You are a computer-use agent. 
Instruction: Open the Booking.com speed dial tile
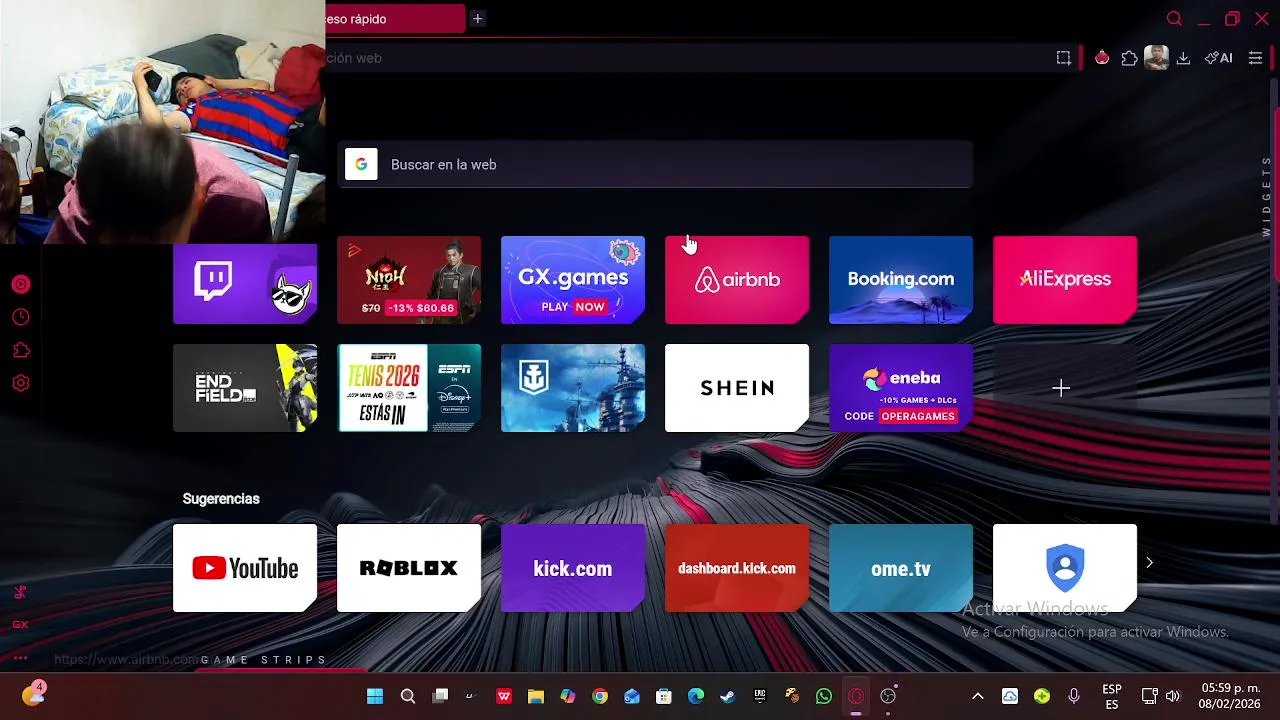(901, 280)
